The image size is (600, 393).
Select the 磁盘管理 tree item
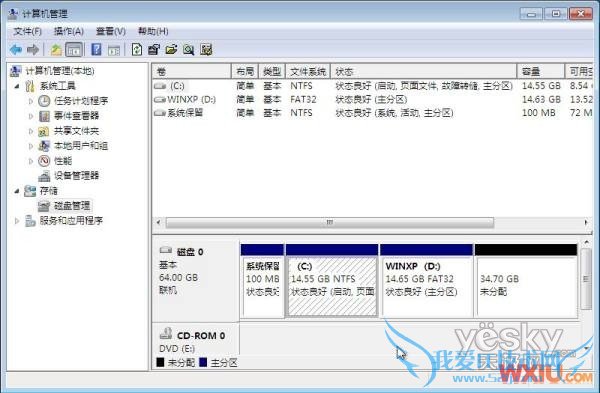coord(72,206)
